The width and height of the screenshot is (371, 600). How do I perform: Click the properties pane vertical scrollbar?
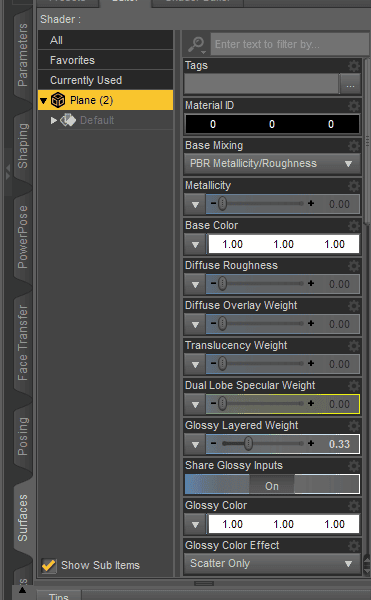tap(368, 142)
